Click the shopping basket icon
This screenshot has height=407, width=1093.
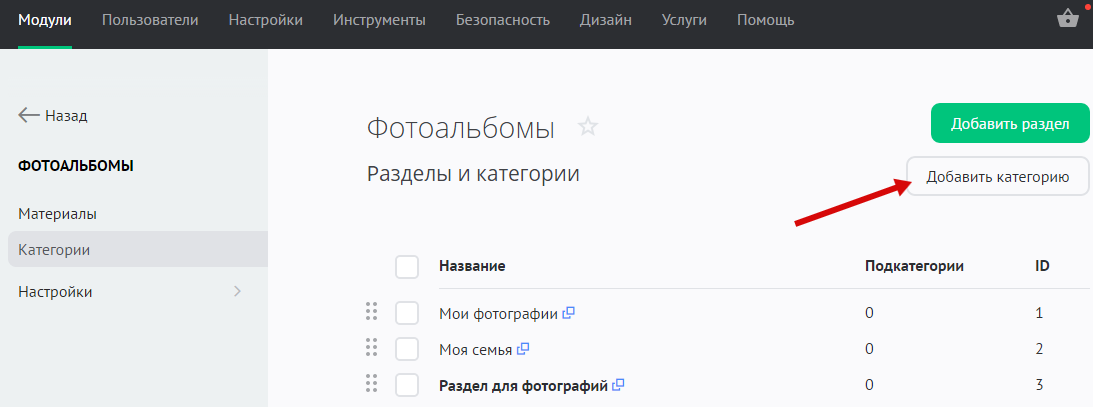pos(1067,20)
